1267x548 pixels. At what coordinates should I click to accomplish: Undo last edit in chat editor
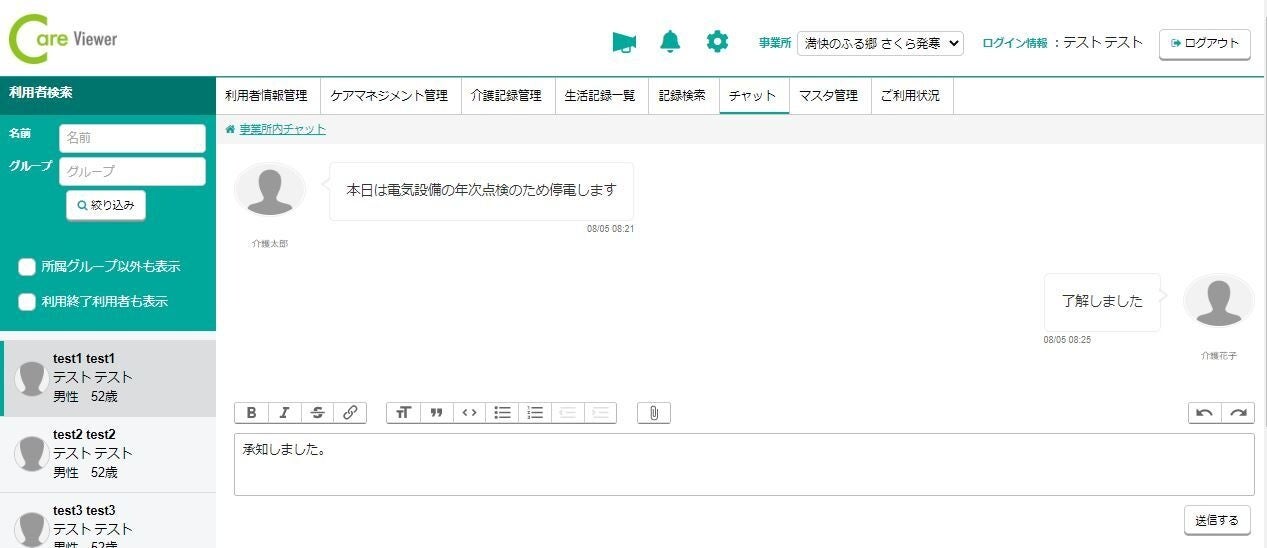pyautogui.click(x=1205, y=413)
